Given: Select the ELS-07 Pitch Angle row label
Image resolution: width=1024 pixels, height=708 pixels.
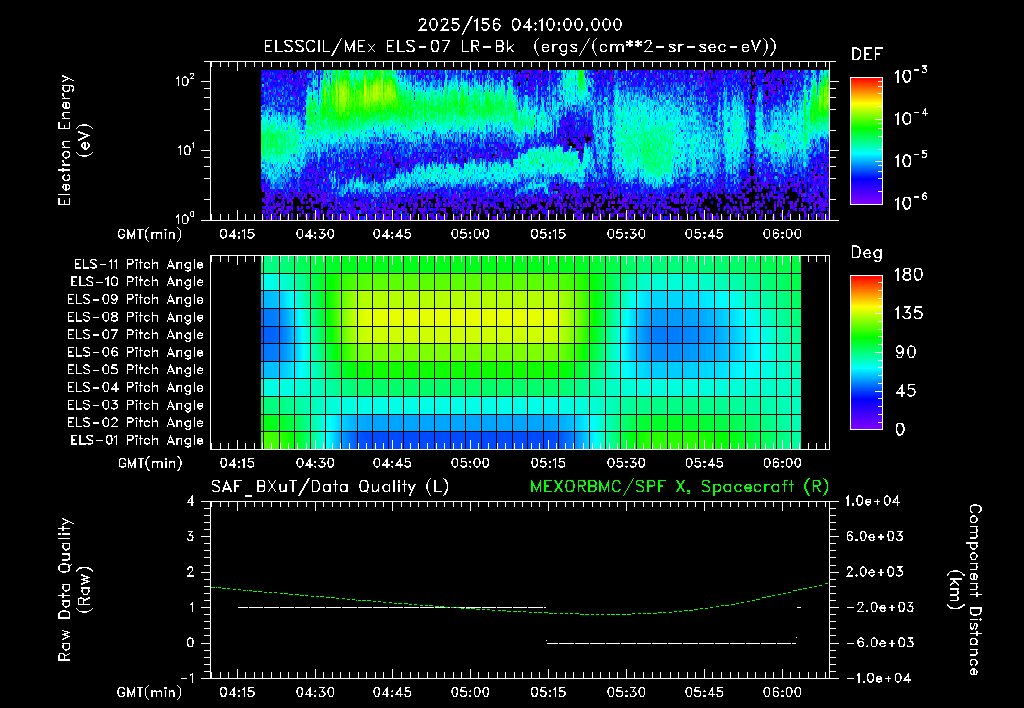Looking at the screenshot, I should [136, 334].
